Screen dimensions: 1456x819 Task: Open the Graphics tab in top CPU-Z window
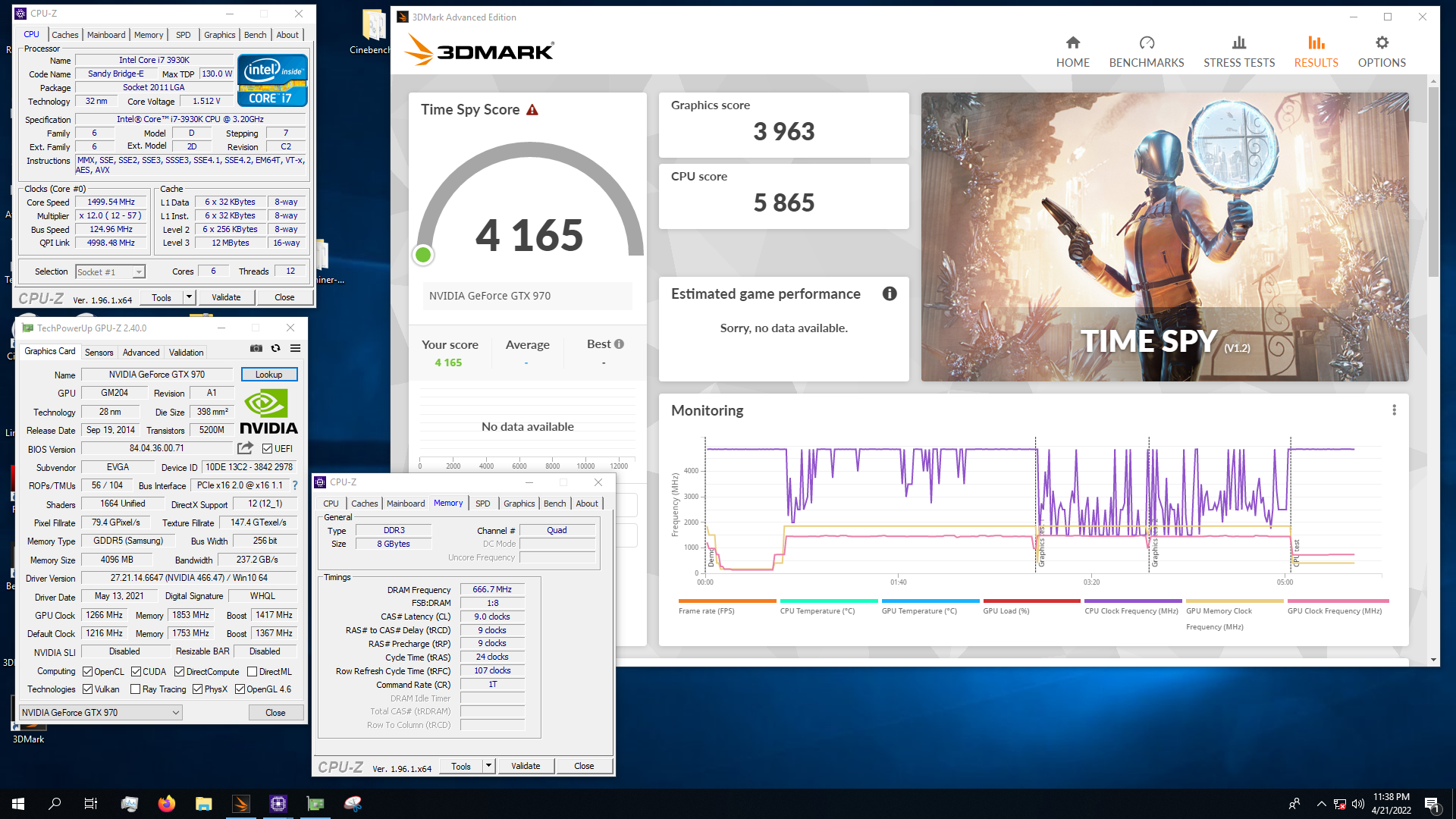(x=219, y=35)
